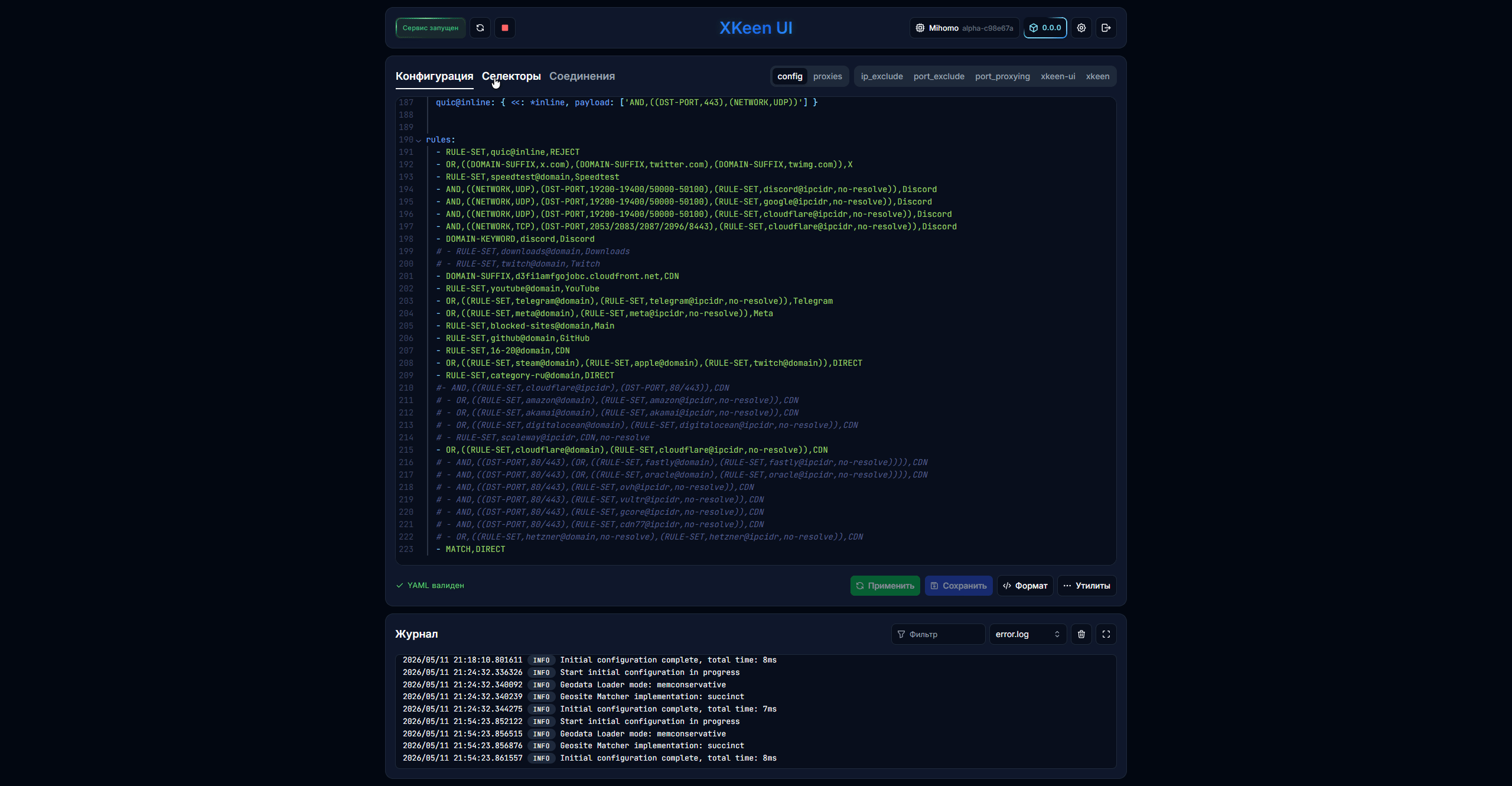The image size is (1512, 786).
Task: Open the xkeen file tab
Action: (1097, 76)
